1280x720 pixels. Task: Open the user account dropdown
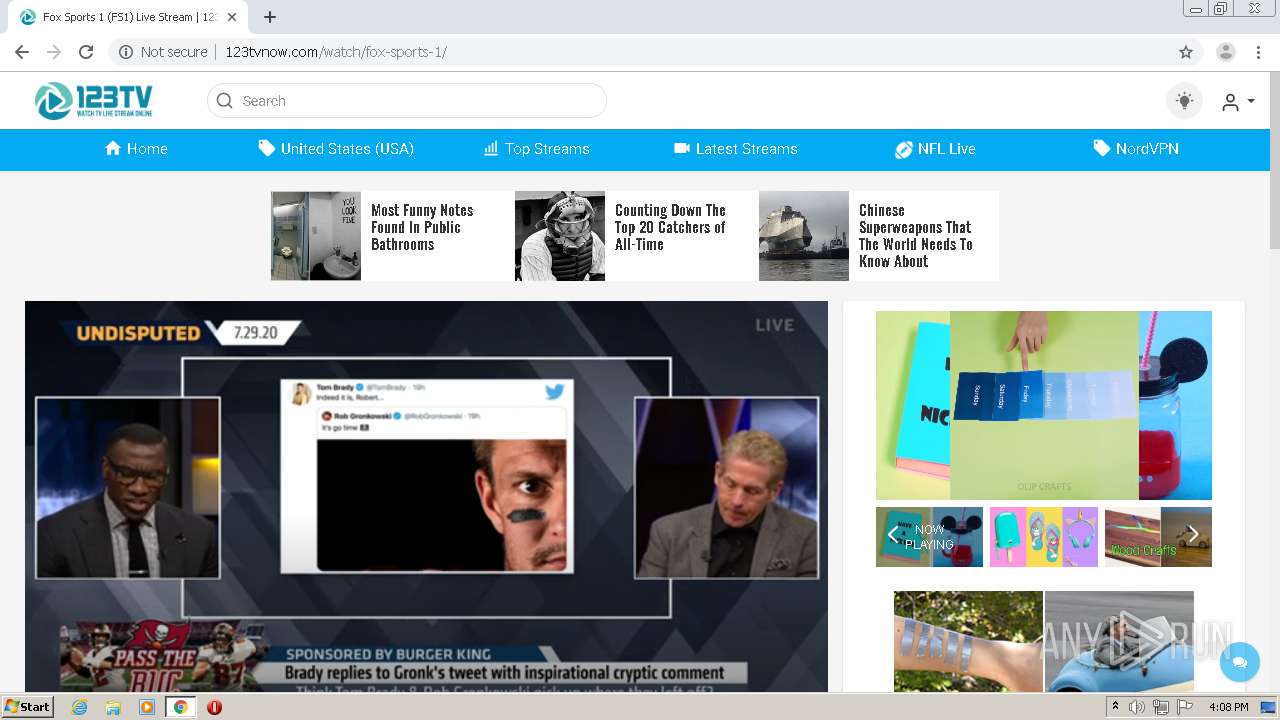(x=1238, y=101)
